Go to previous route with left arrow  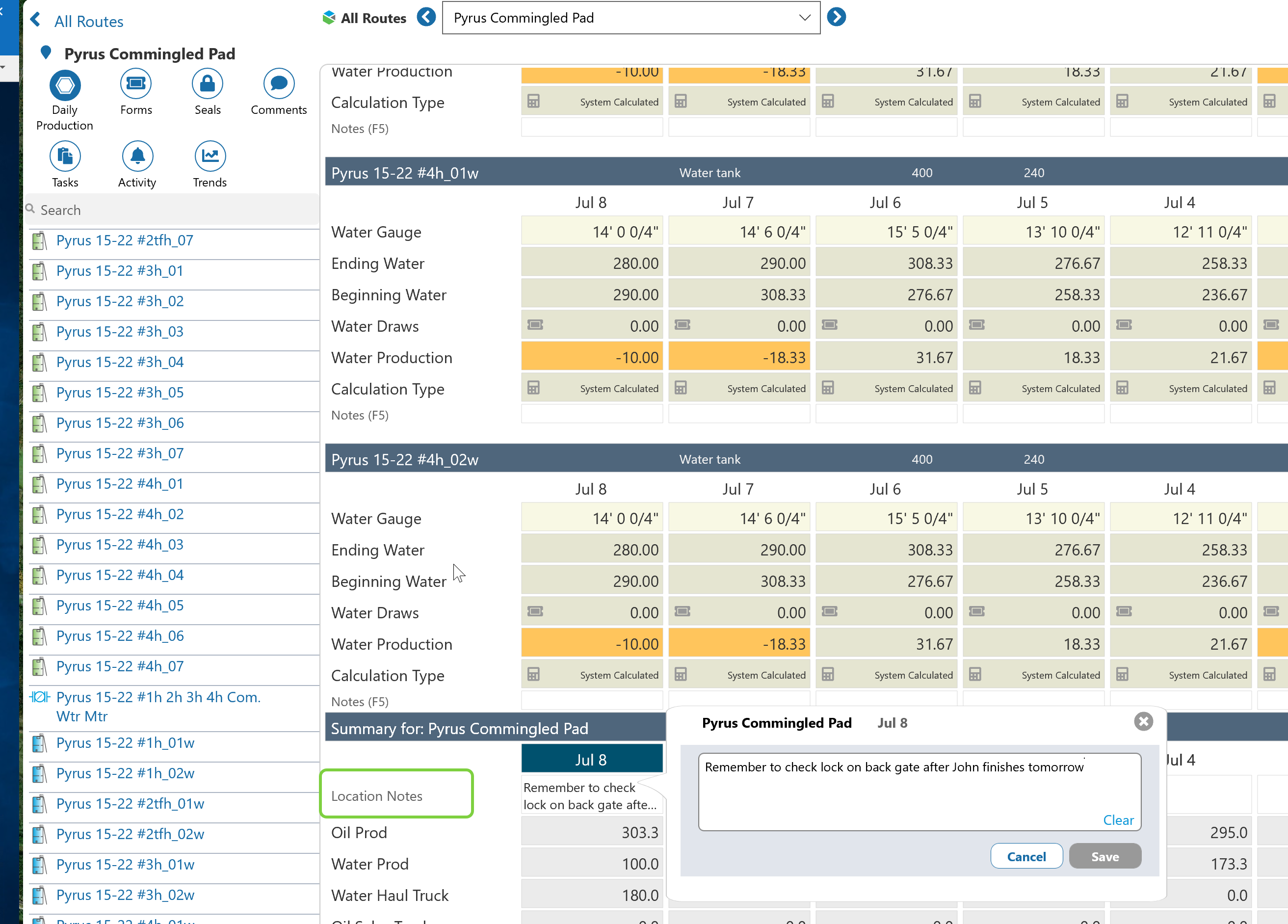(x=426, y=17)
